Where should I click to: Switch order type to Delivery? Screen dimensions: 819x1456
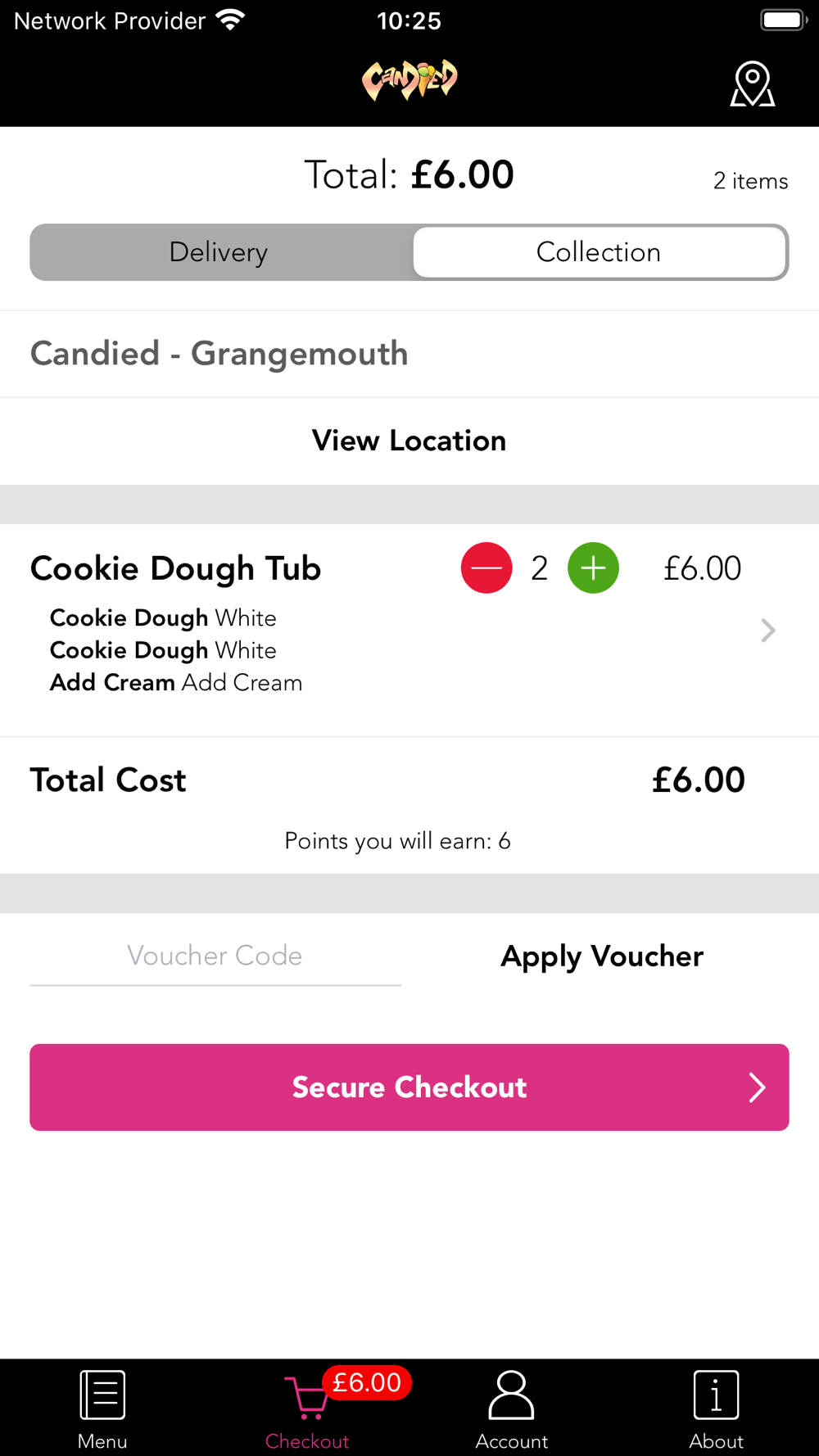[219, 252]
